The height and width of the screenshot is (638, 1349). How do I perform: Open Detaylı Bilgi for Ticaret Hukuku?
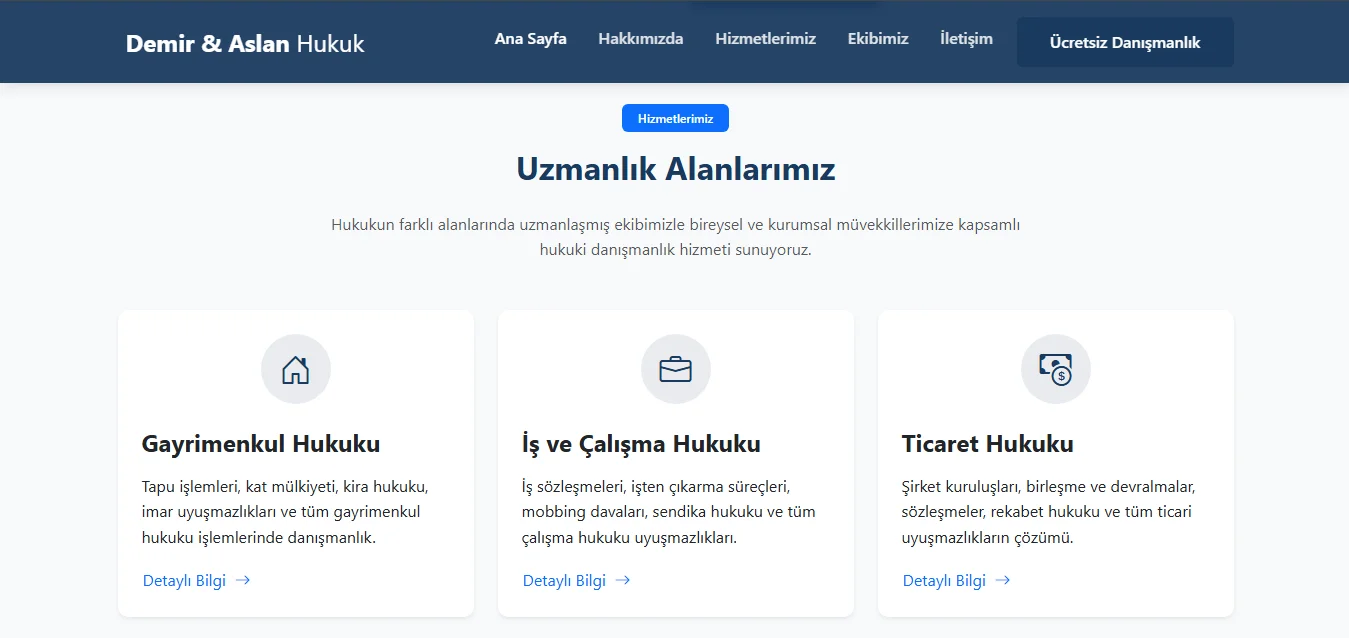(943, 580)
